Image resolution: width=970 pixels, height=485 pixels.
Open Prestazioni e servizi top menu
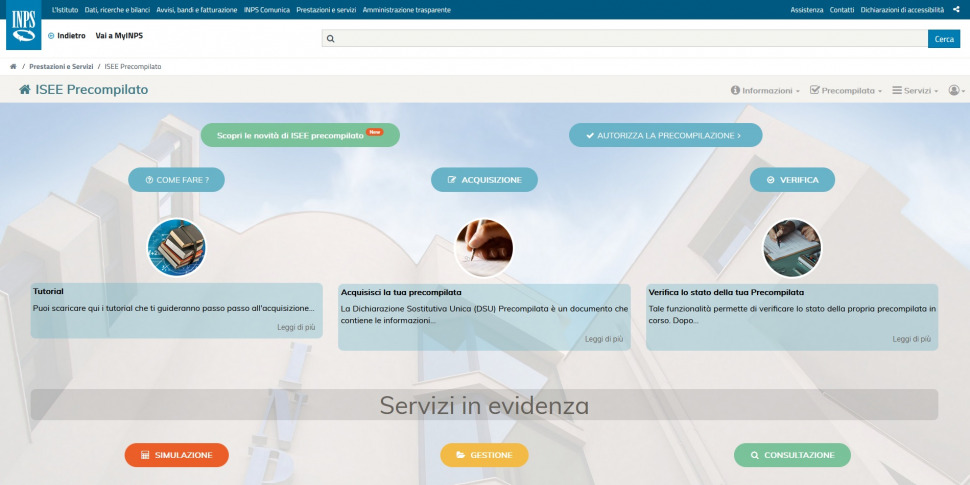pyautogui.click(x=326, y=10)
